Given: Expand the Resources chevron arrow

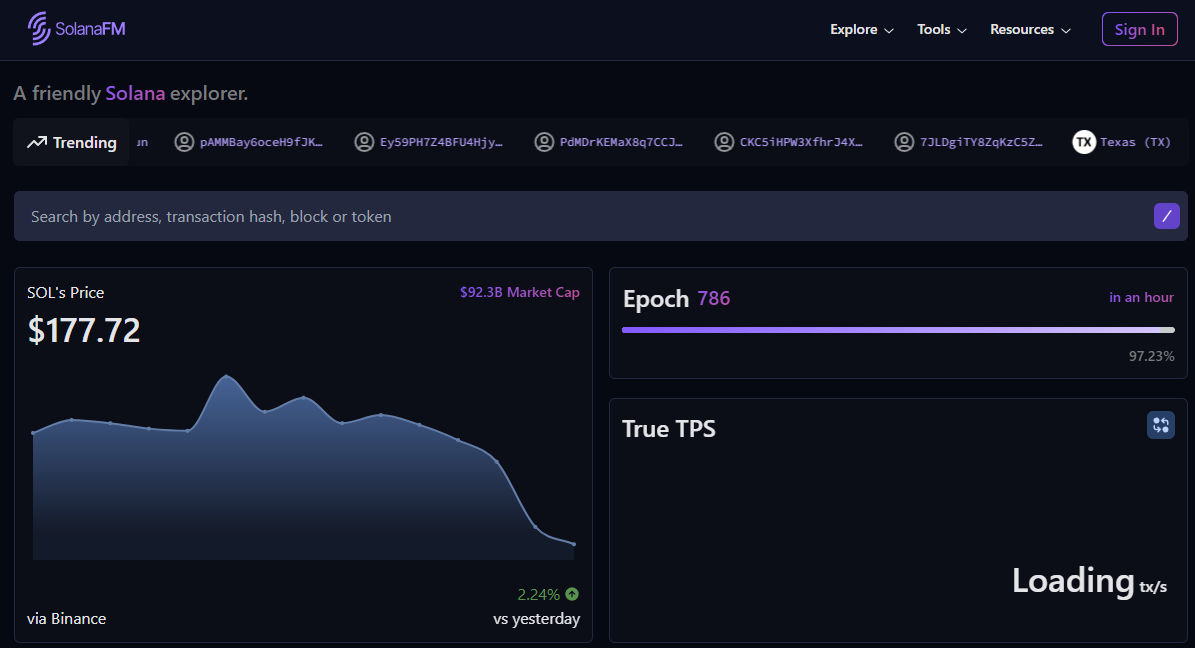Looking at the screenshot, I should click(x=1066, y=30).
